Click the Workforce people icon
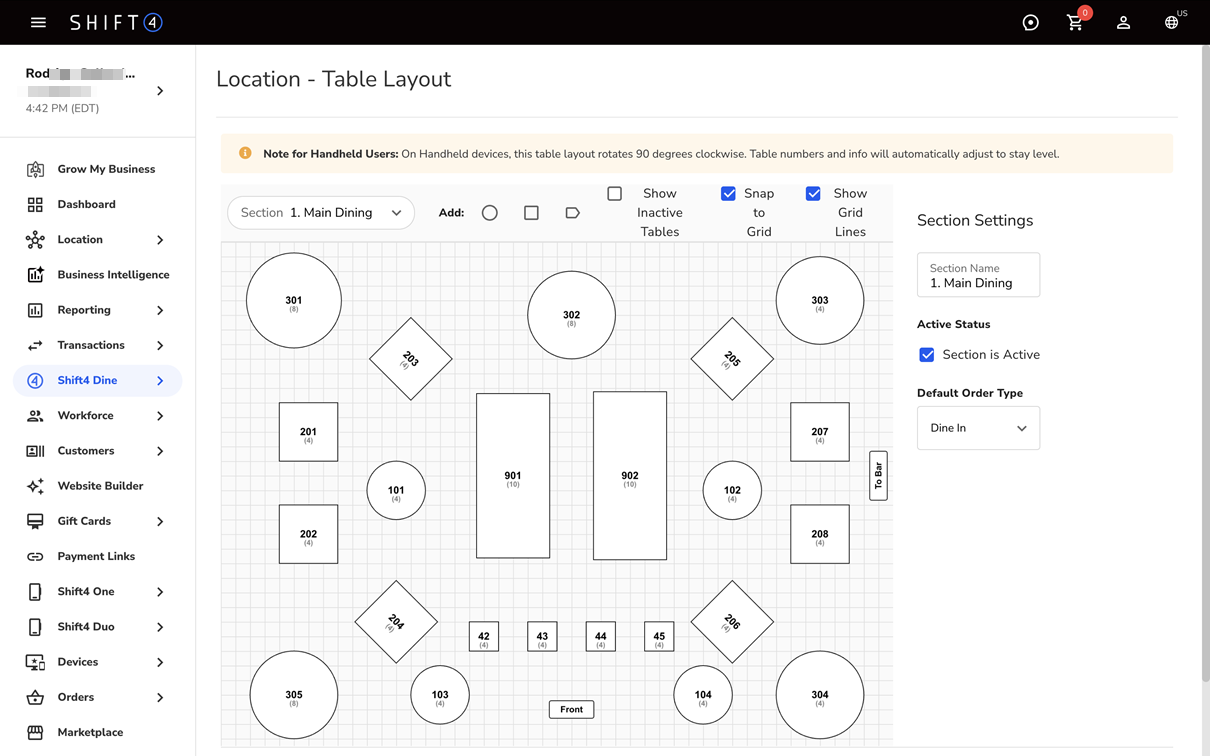The height and width of the screenshot is (756, 1210). (35, 416)
